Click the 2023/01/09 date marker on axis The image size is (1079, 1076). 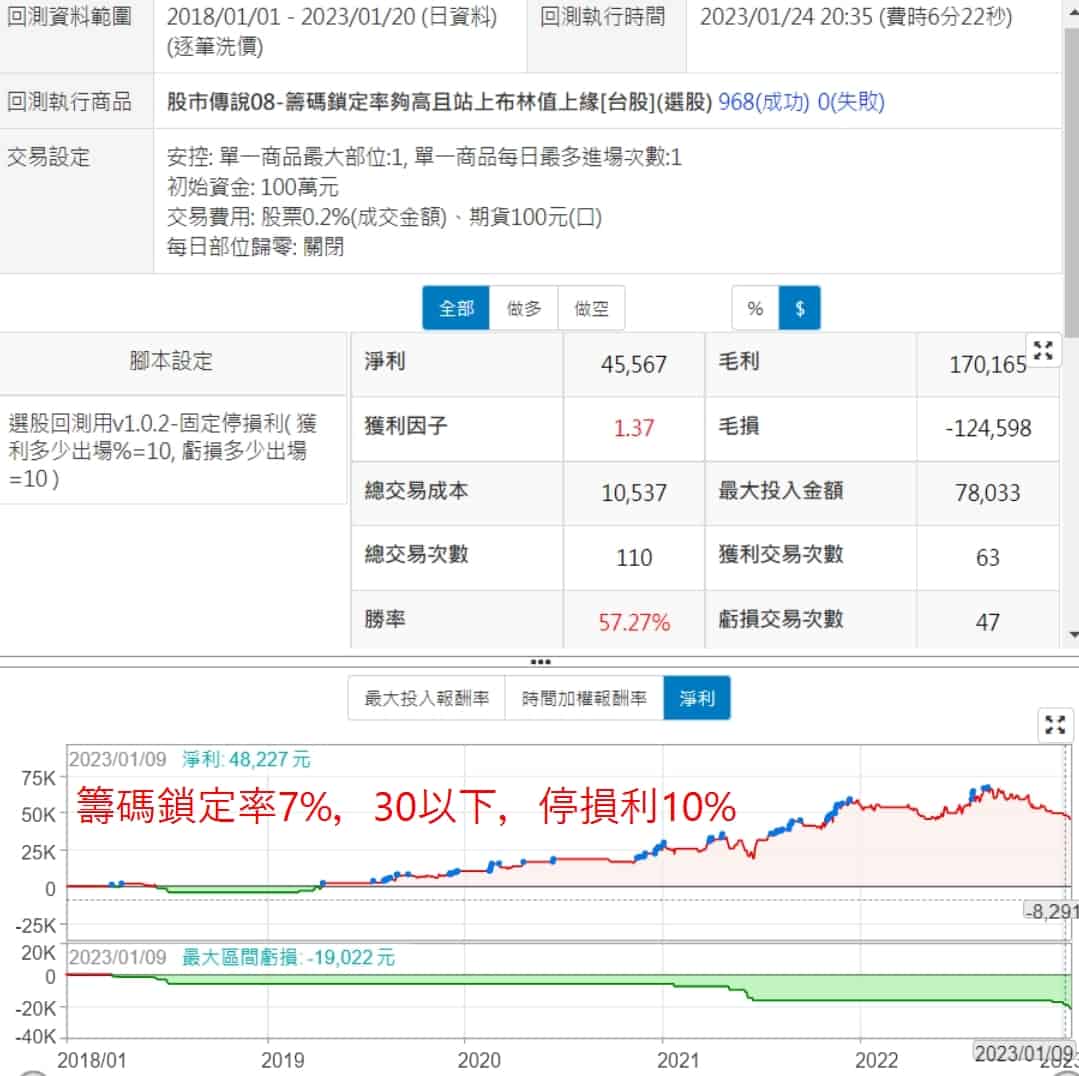1024,1053
